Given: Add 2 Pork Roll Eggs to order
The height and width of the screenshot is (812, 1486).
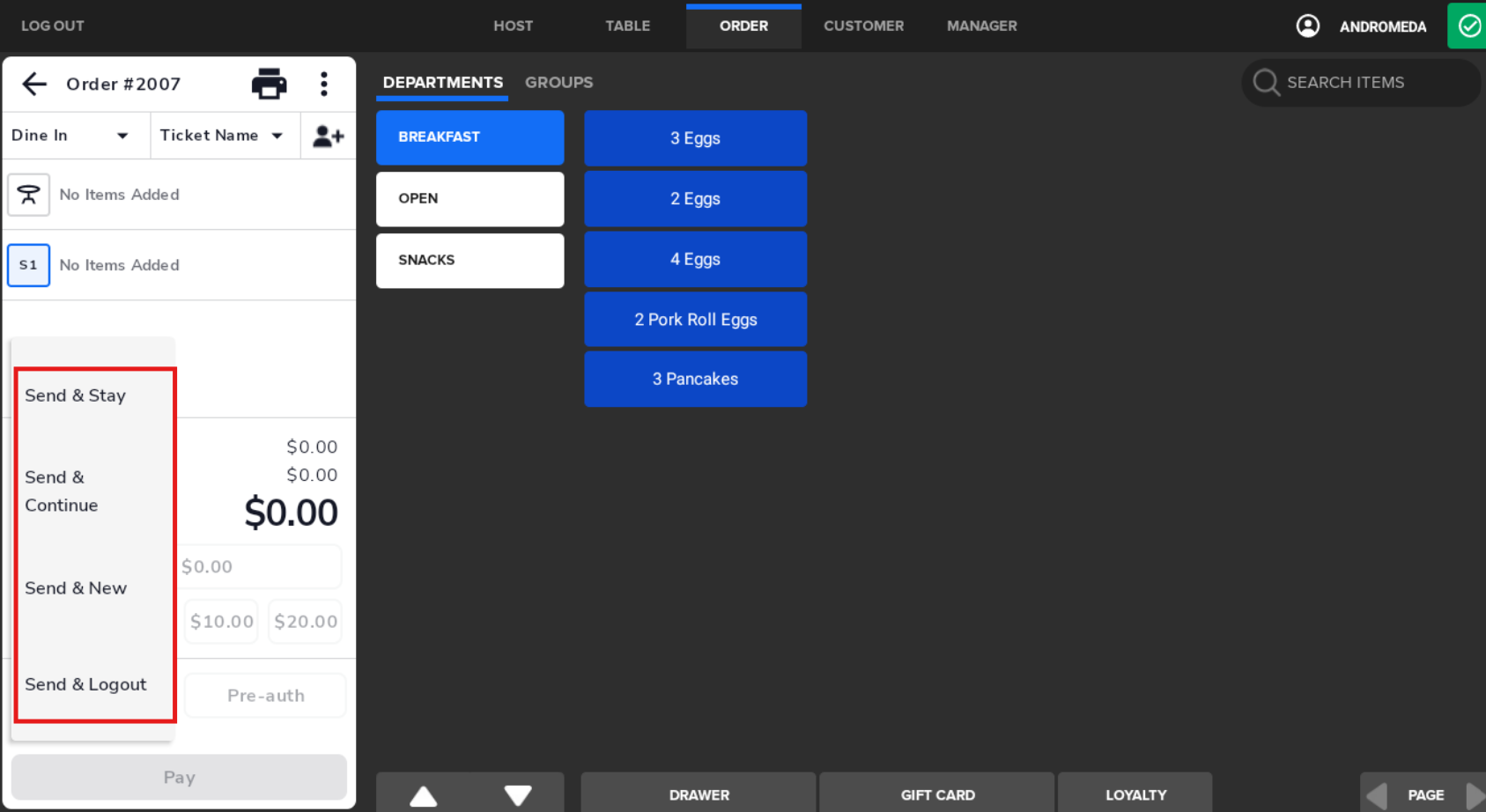Looking at the screenshot, I should (695, 320).
